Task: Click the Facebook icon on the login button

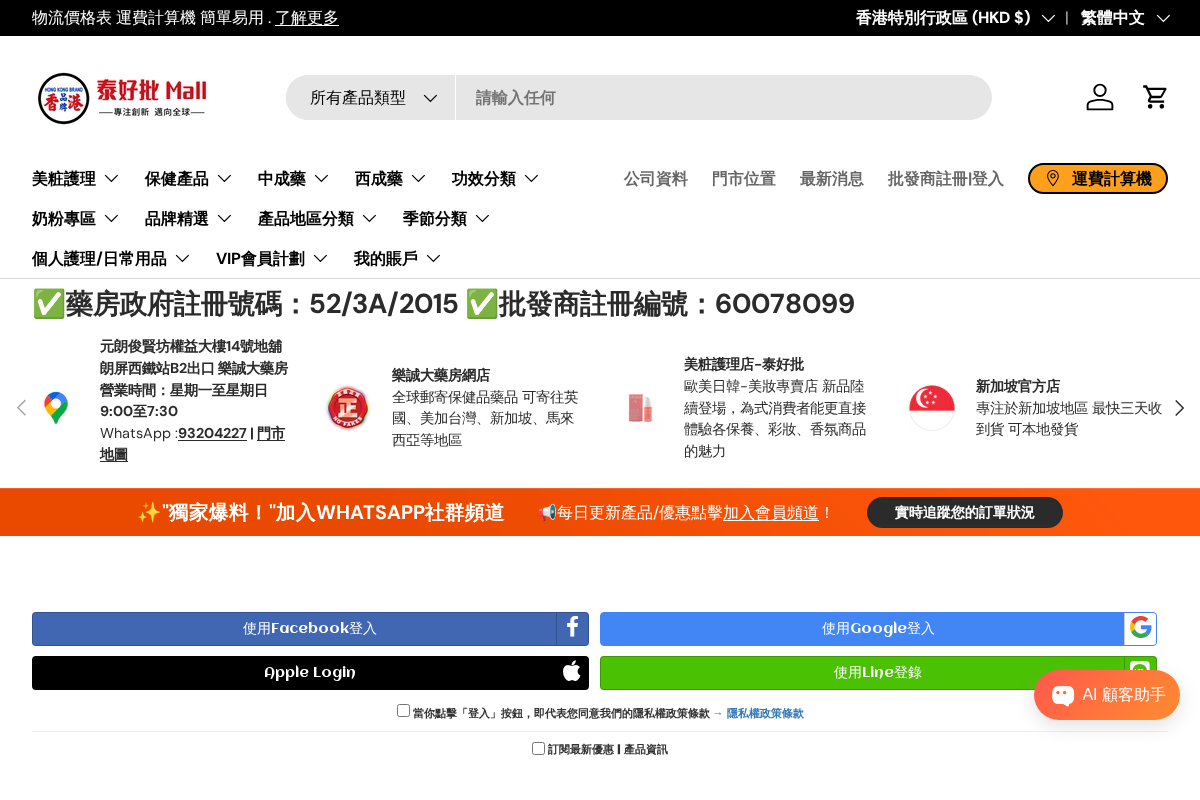Action: pos(572,628)
